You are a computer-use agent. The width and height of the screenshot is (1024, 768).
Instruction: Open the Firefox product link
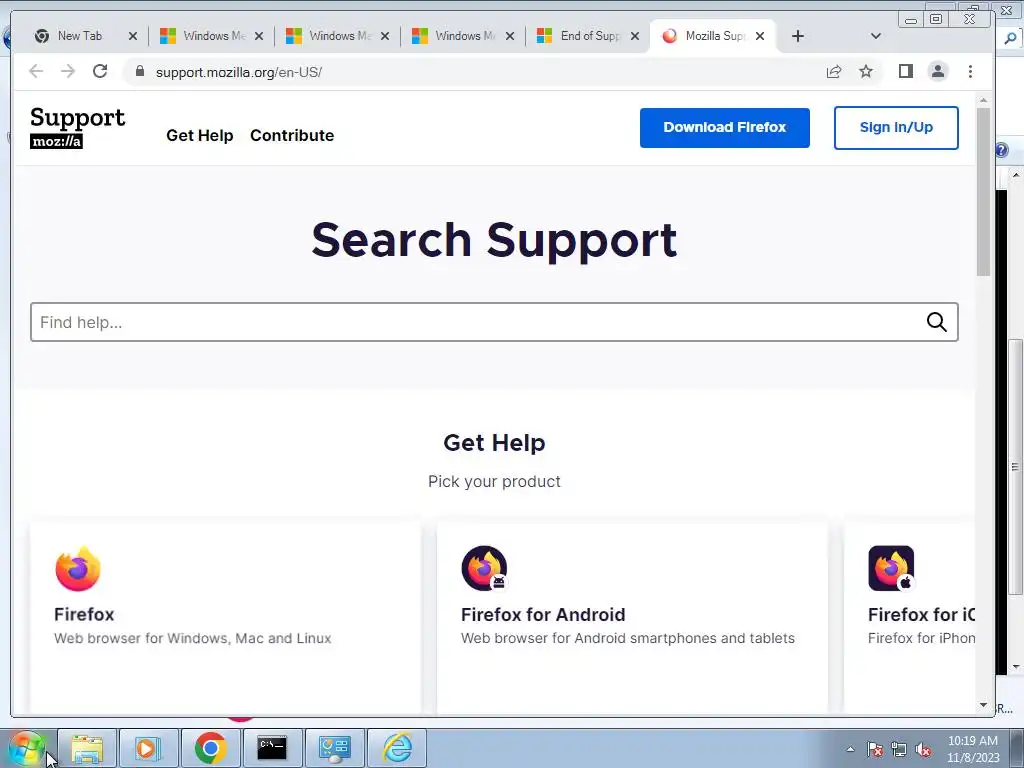(84, 615)
